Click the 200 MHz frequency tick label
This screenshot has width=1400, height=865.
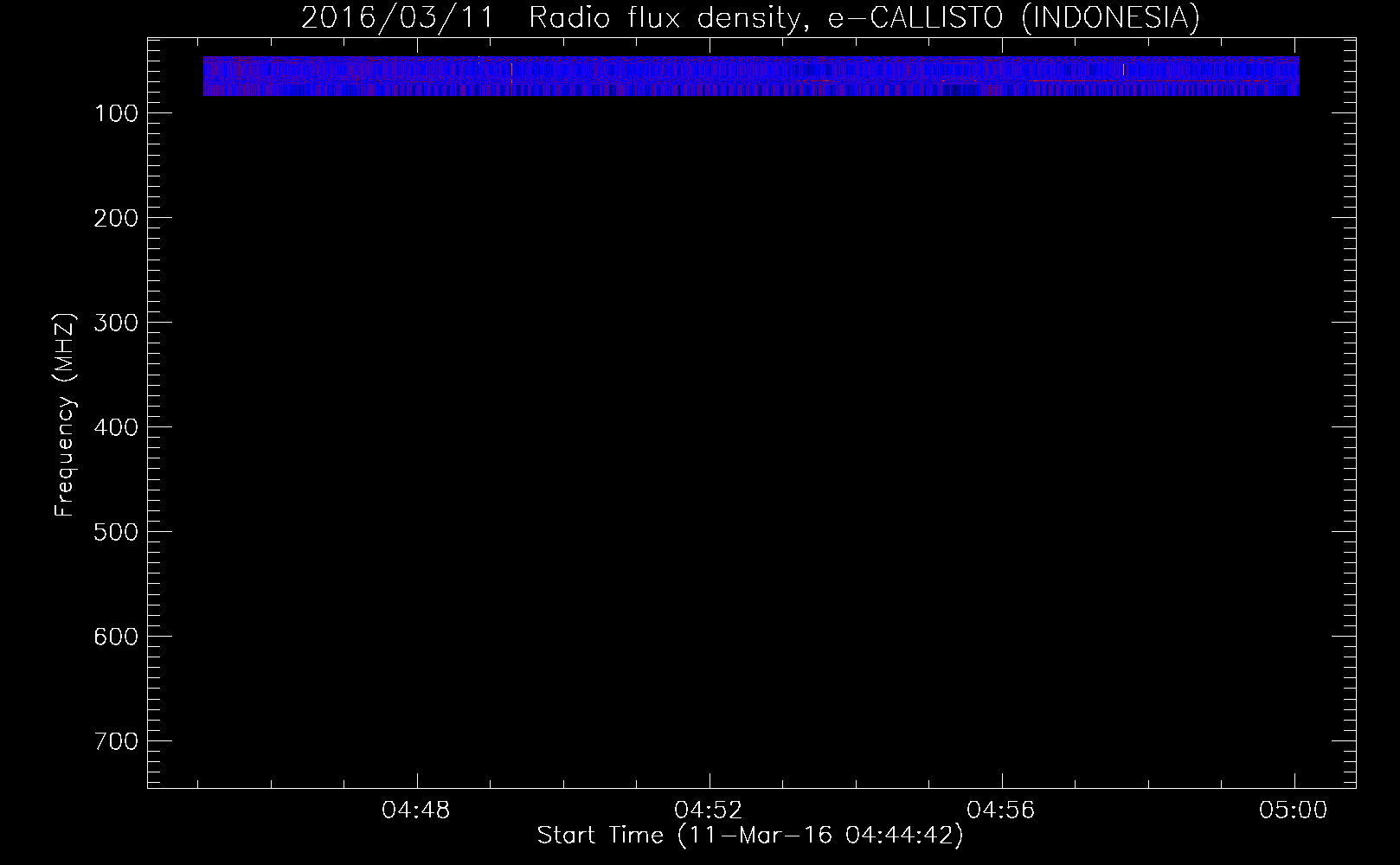(115, 219)
